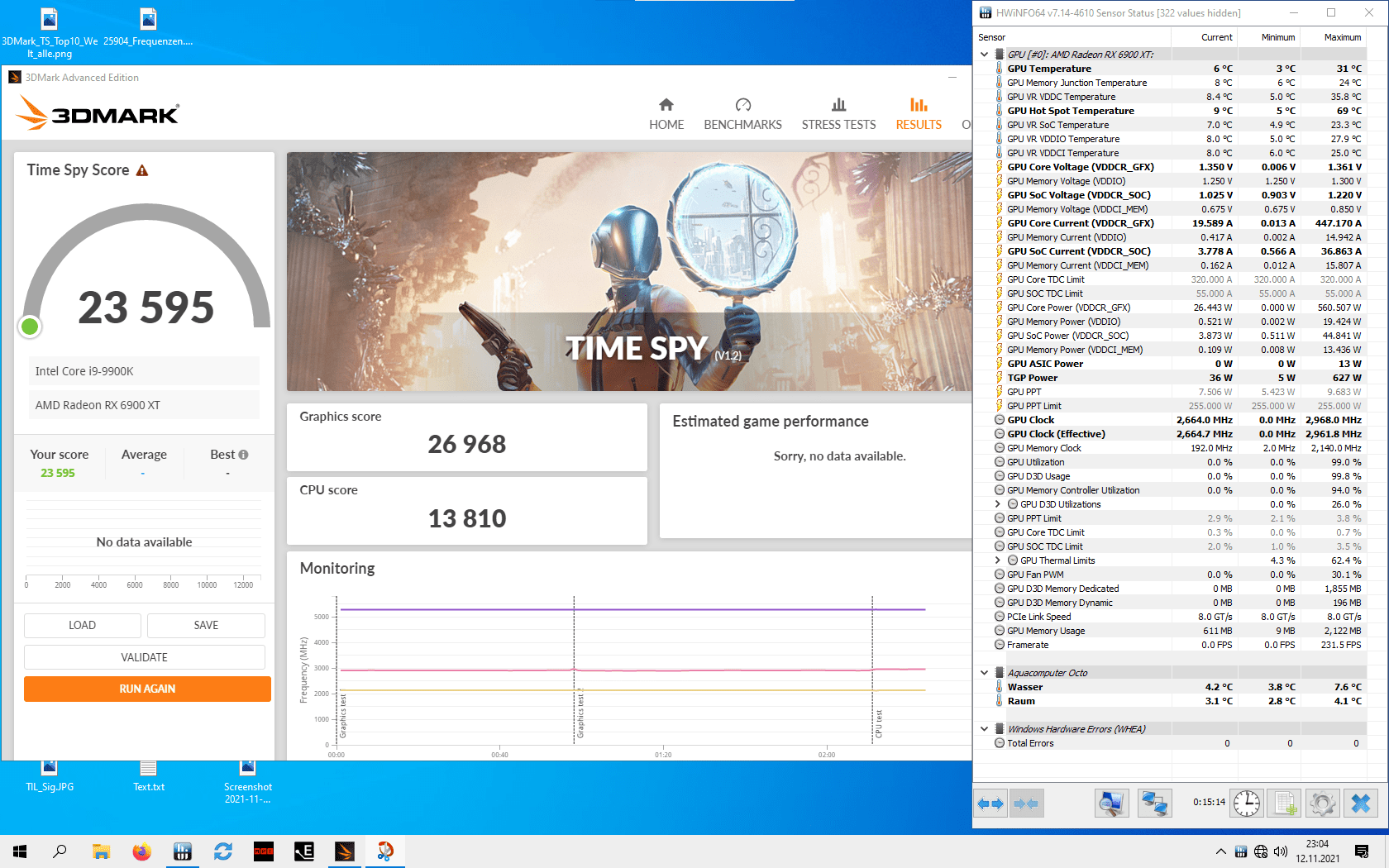Image resolution: width=1389 pixels, height=868 pixels.
Task: Click the Time Spy Score warning icon
Action: 142,170
